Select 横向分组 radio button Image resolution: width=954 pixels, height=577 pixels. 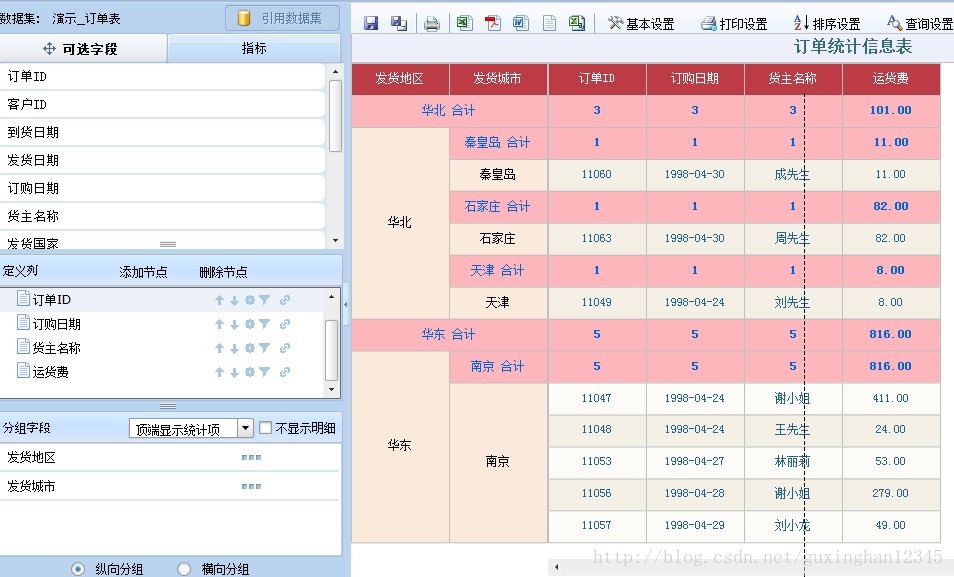(184, 569)
